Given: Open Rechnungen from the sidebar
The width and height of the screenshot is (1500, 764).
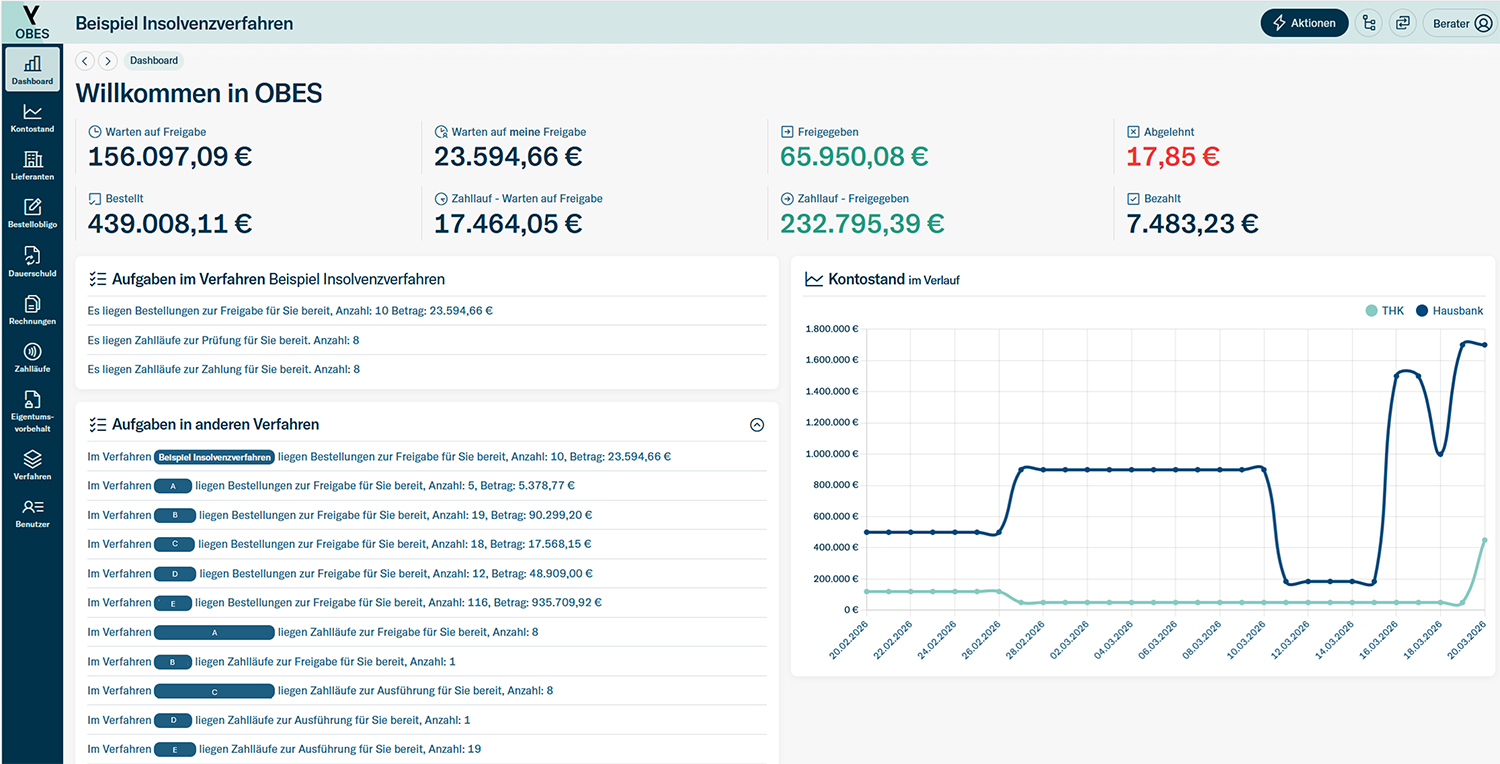Looking at the screenshot, I should coord(32,310).
